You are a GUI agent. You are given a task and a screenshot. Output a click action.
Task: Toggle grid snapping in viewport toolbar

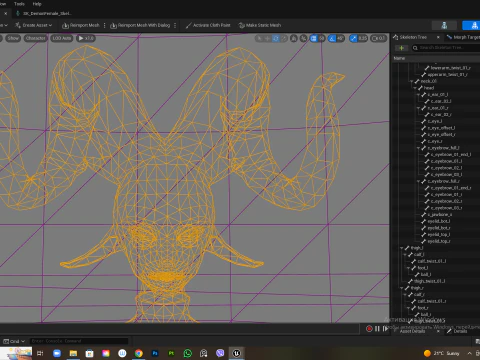point(313,38)
